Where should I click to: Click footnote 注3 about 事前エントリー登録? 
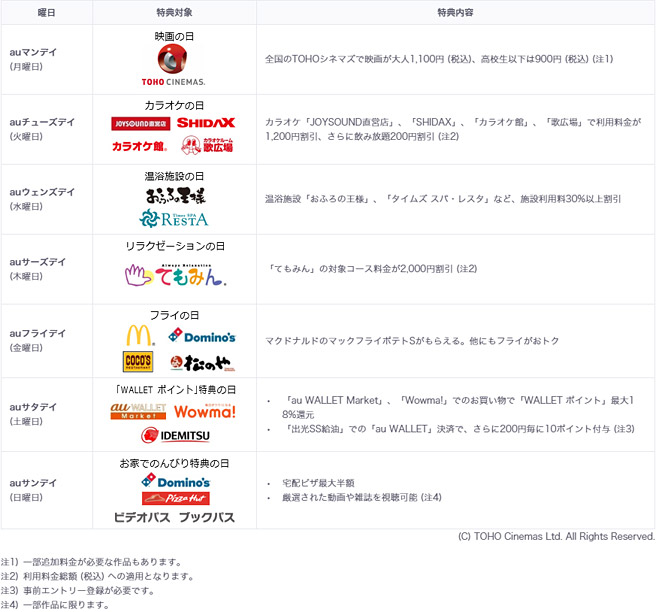click(78, 591)
